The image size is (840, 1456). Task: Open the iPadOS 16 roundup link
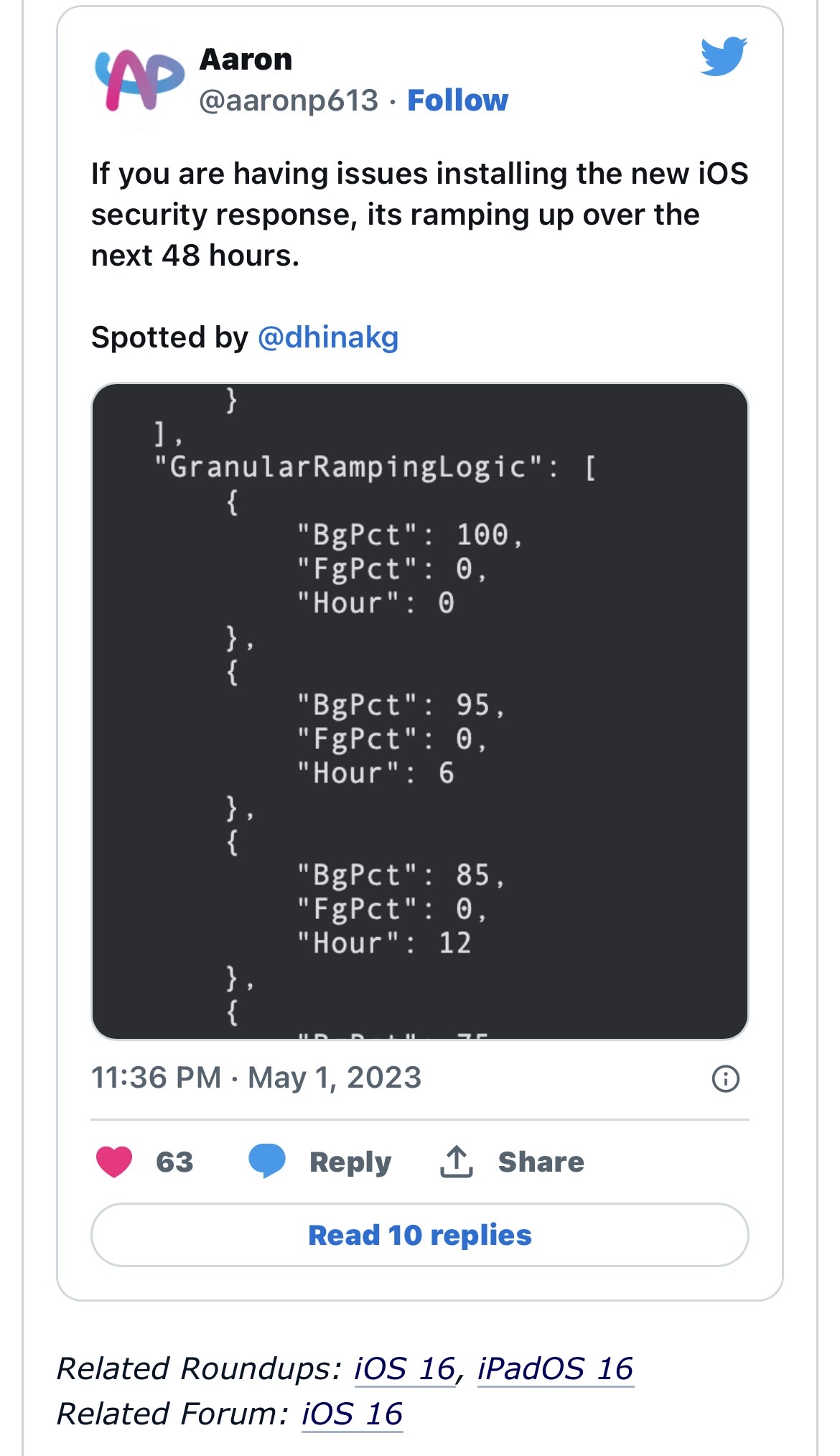(x=556, y=1368)
